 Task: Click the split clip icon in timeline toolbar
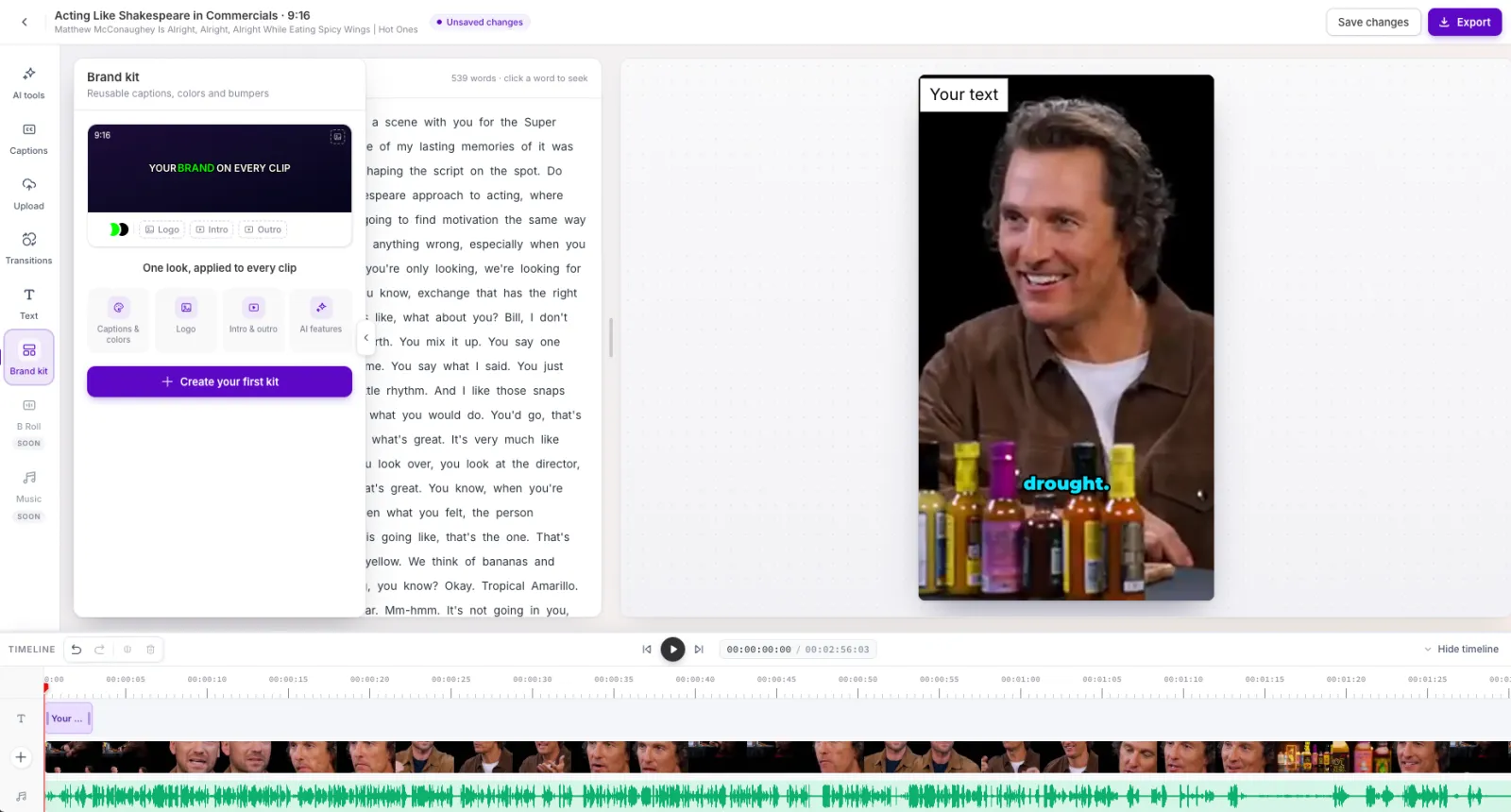click(127, 650)
